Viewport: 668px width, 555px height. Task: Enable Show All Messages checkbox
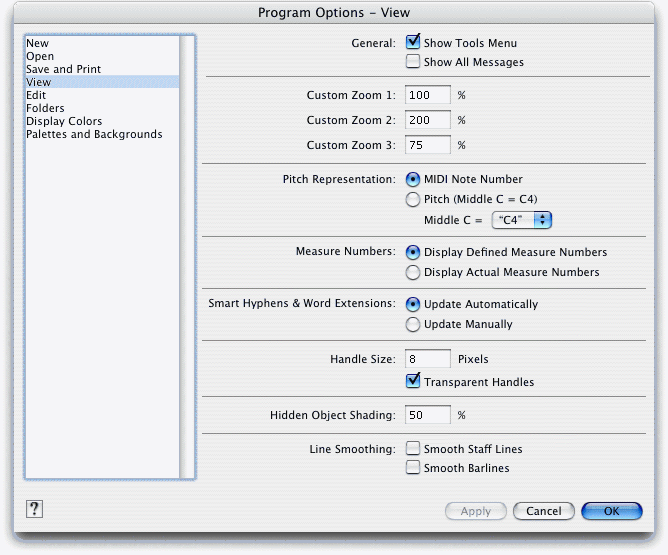point(412,61)
